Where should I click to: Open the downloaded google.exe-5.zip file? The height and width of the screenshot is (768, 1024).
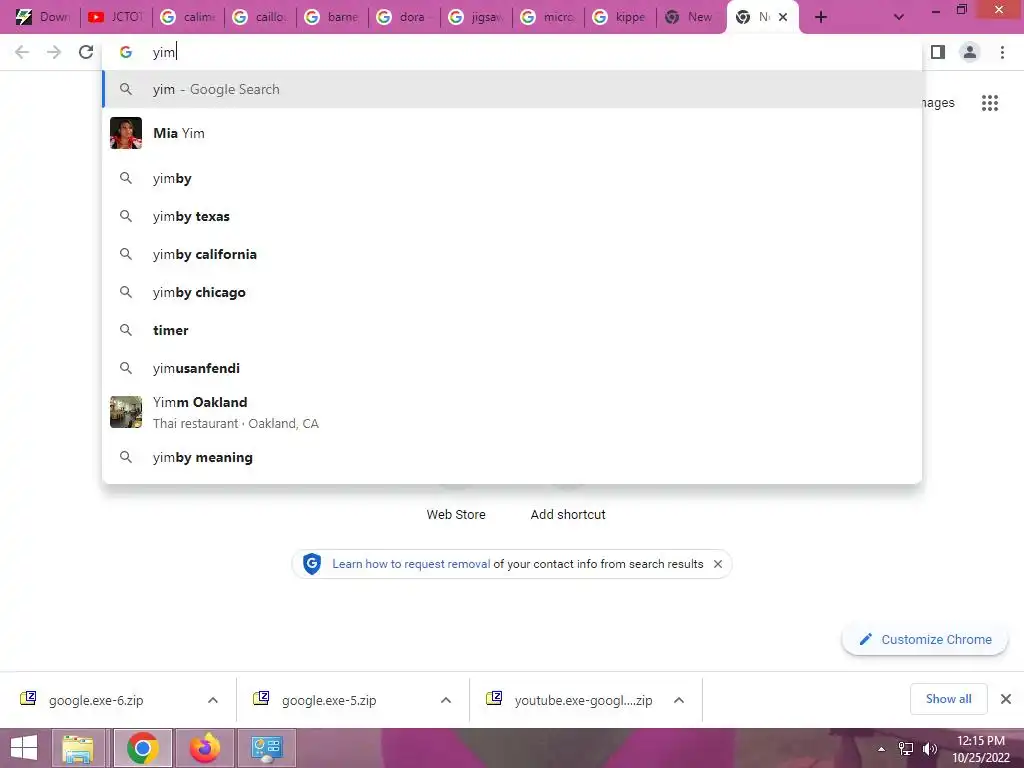pyautogui.click(x=329, y=700)
